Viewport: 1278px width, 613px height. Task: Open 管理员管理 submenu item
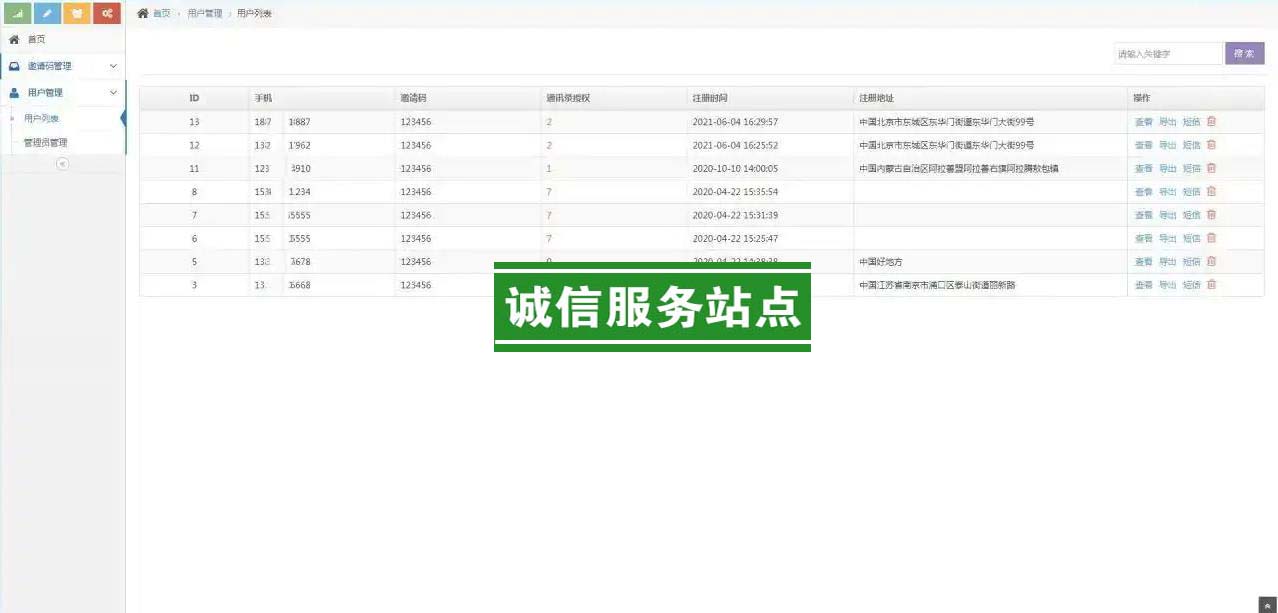[x=46, y=143]
